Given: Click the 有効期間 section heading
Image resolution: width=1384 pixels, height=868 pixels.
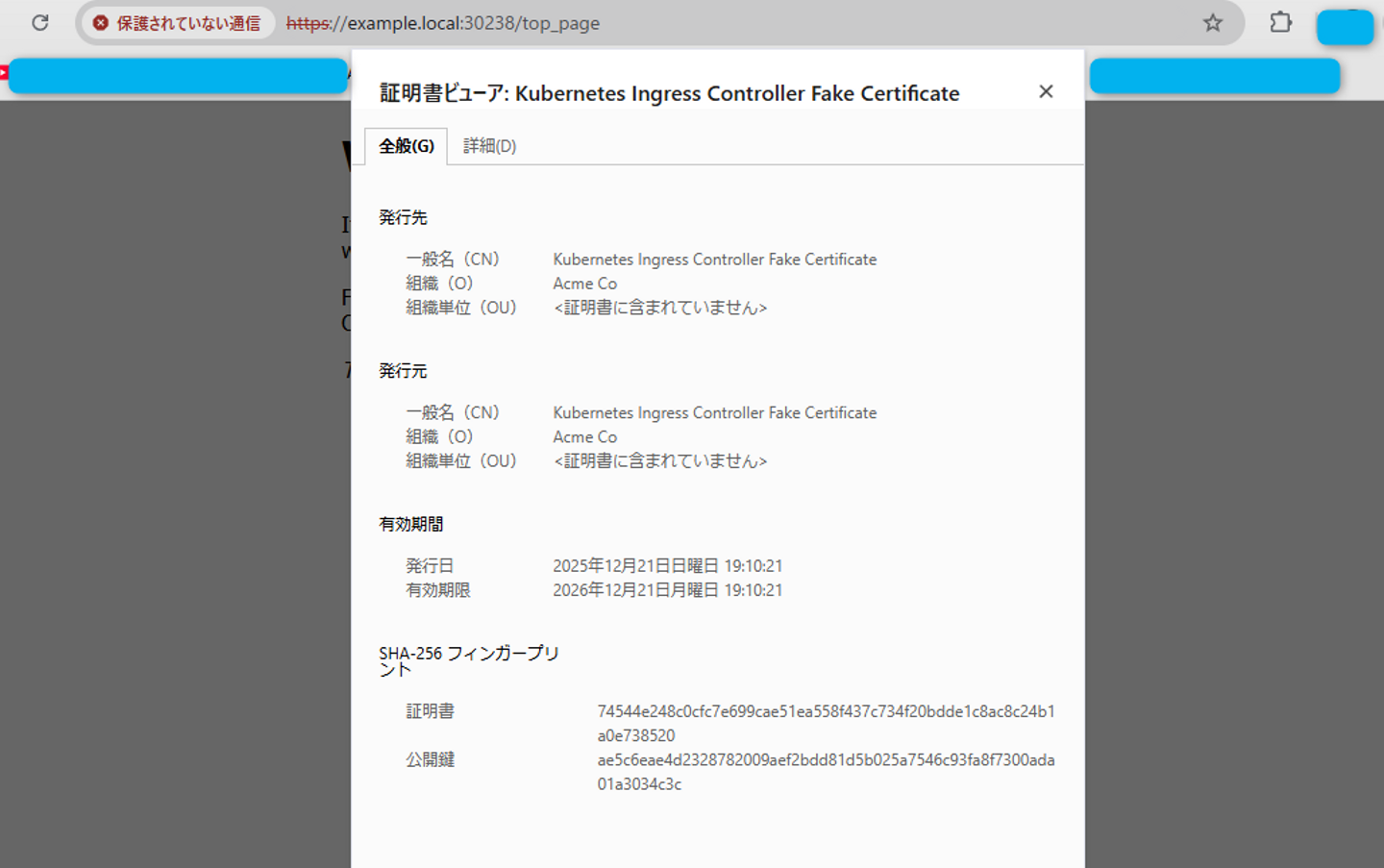Looking at the screenshot, I should tap(411, 524).
